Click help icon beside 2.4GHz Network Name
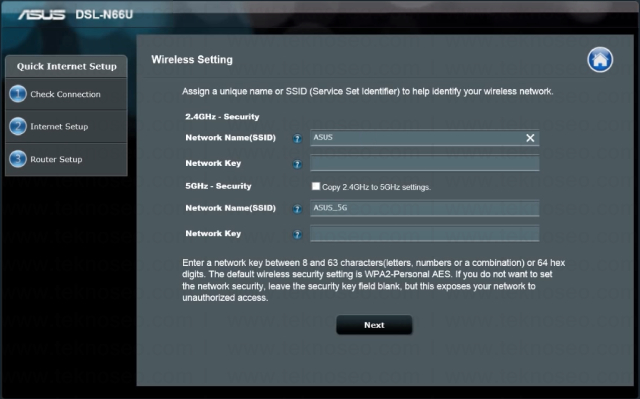640x399 pixels. [297, 139]
